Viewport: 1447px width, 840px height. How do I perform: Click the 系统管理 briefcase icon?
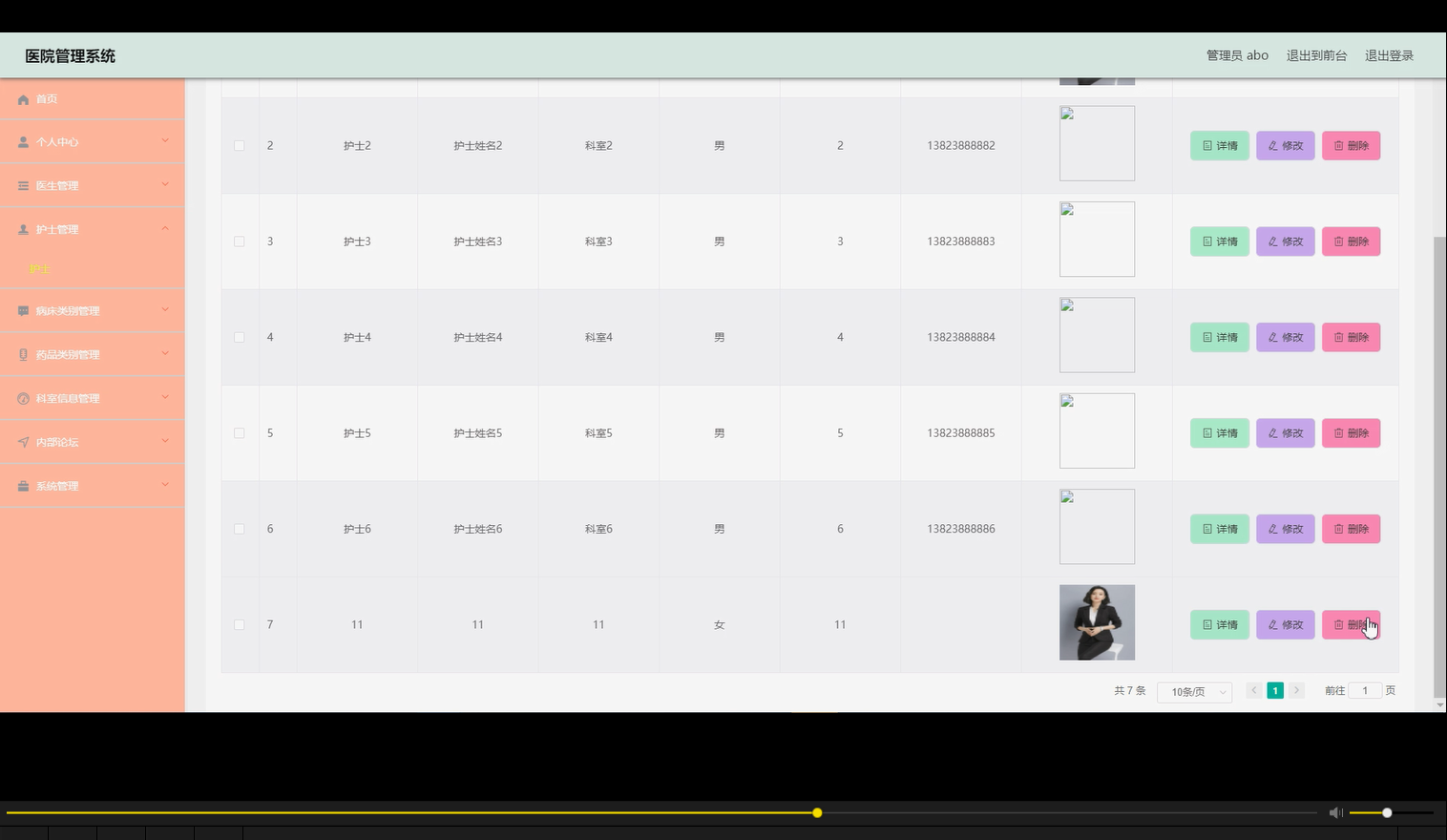pos(23,487)
